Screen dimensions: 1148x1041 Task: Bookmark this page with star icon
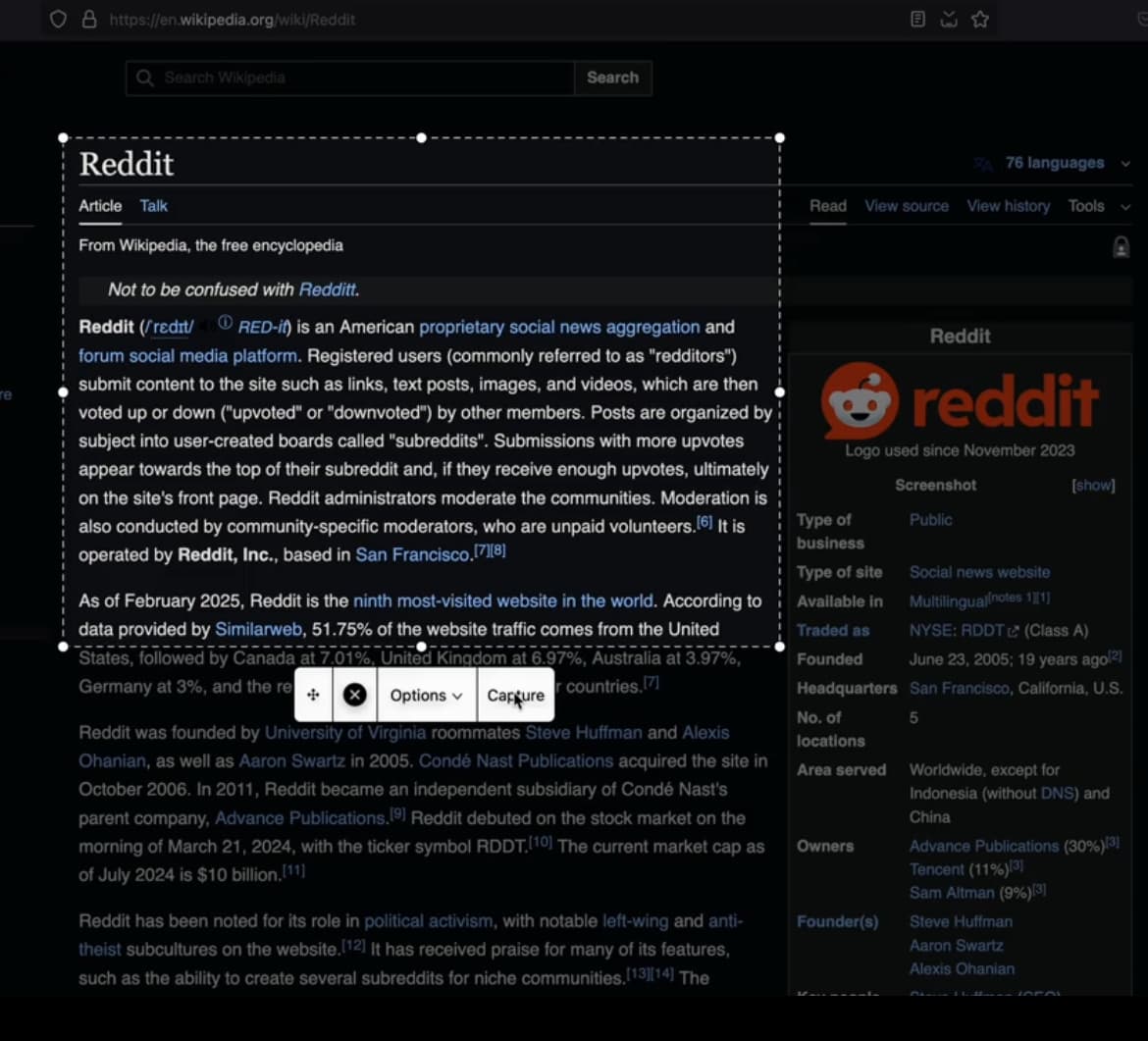pos(980,19)
